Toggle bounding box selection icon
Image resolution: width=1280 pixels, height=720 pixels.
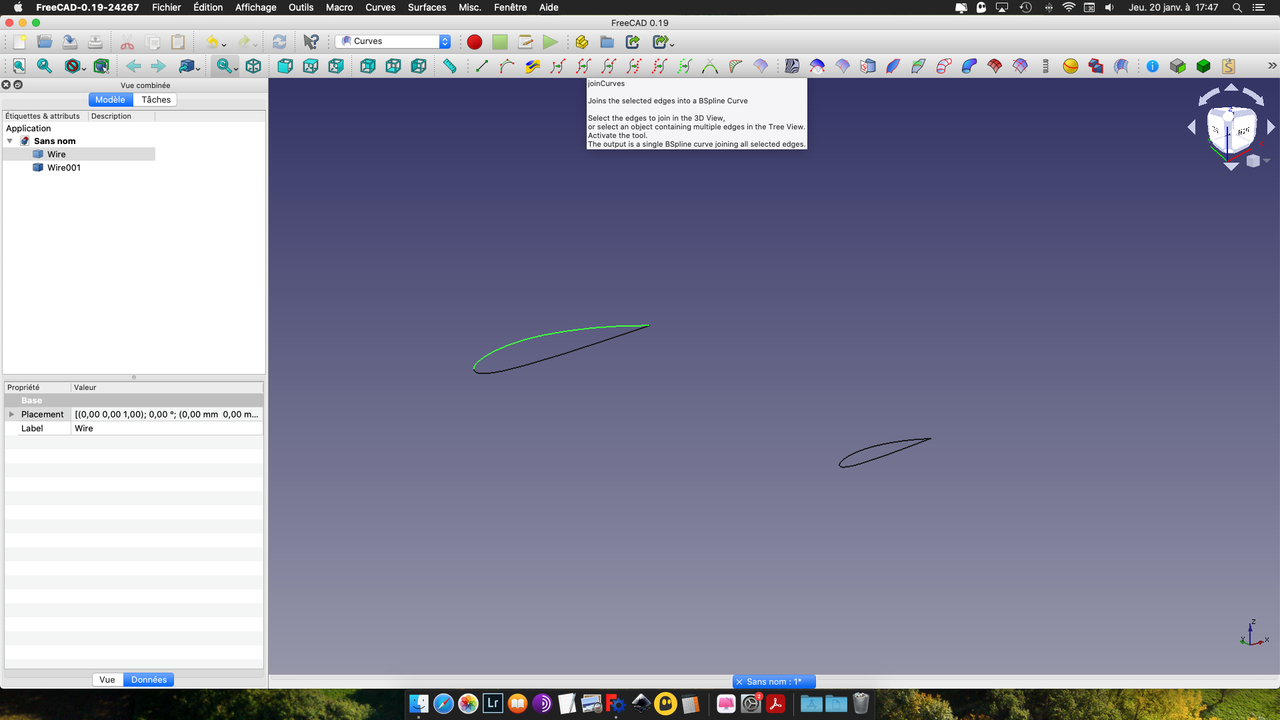pyautogui.click(x=101, y=66)
